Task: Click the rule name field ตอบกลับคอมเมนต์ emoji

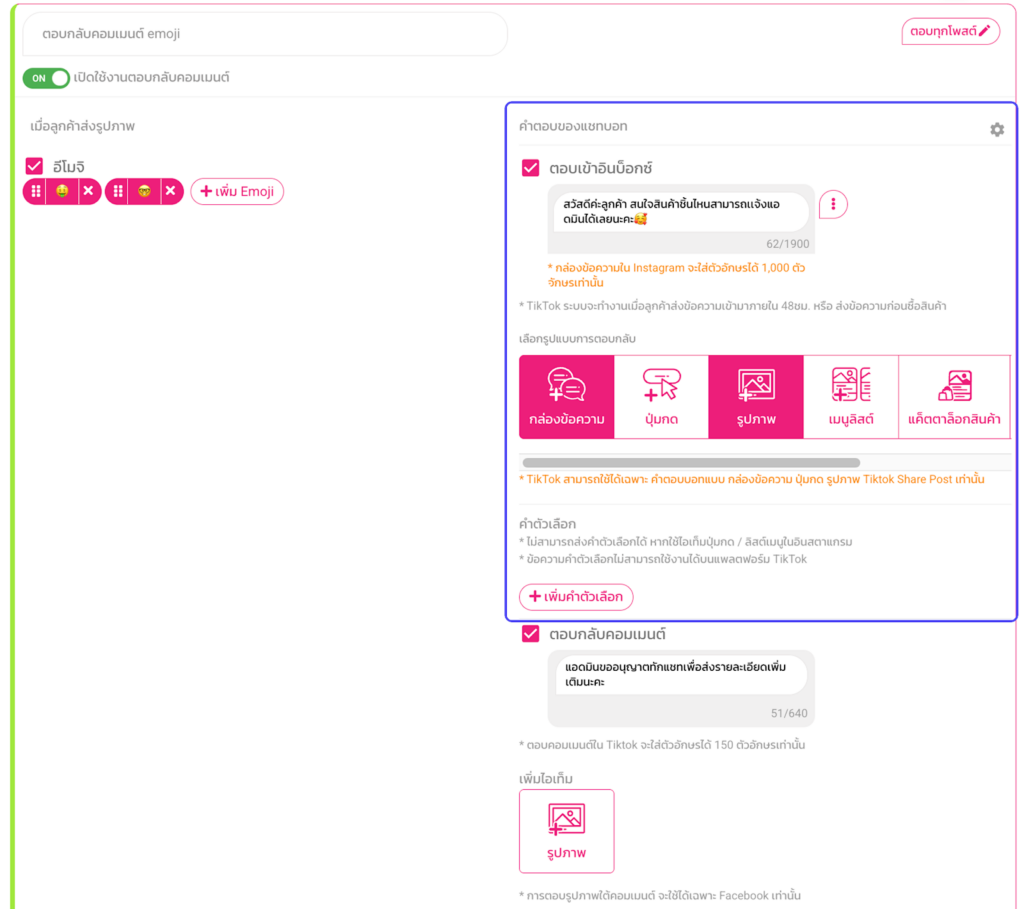Action: pyautogui.click(x=264, y=34)
